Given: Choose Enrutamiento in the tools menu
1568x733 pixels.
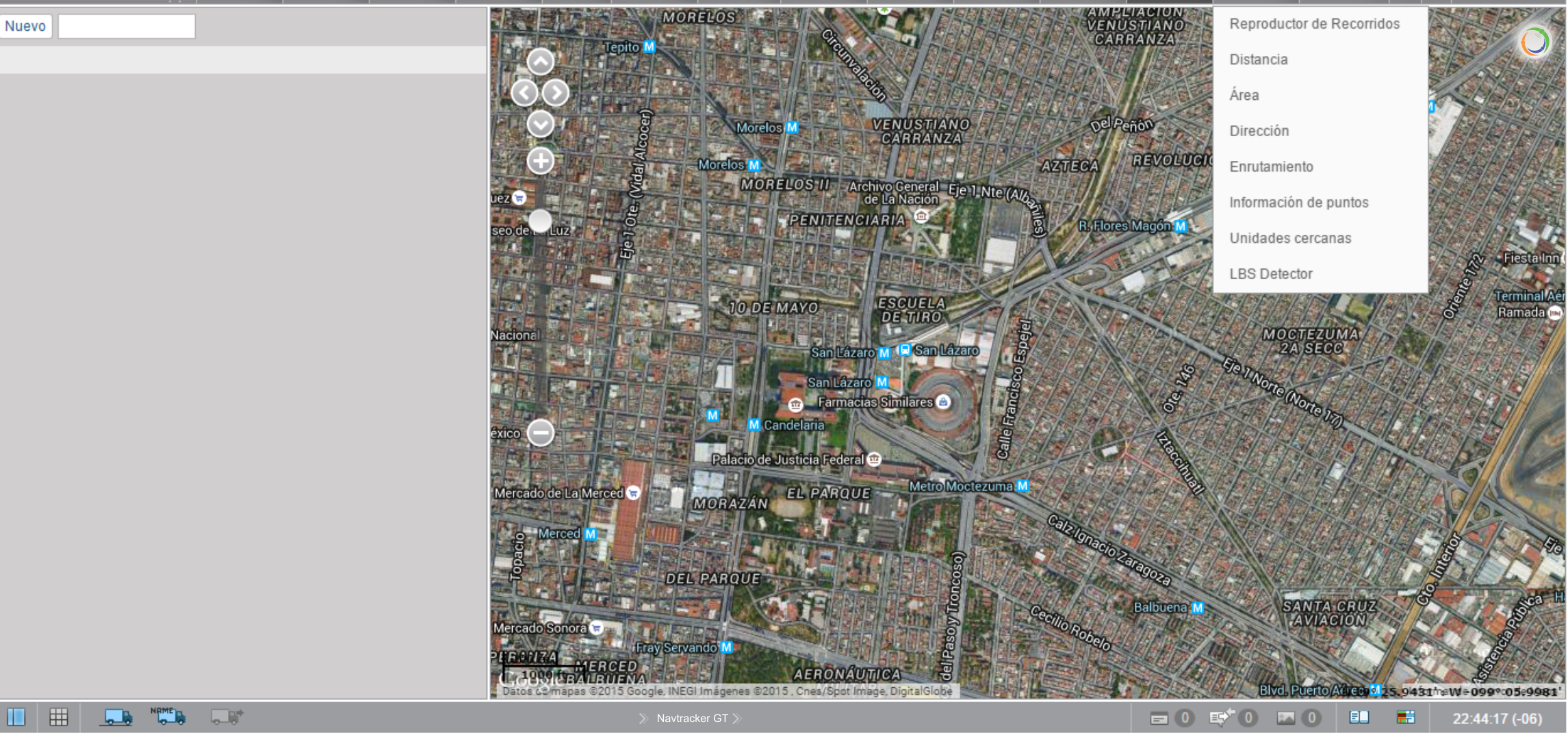Looking at the screenshot, I should [1271, 167].
